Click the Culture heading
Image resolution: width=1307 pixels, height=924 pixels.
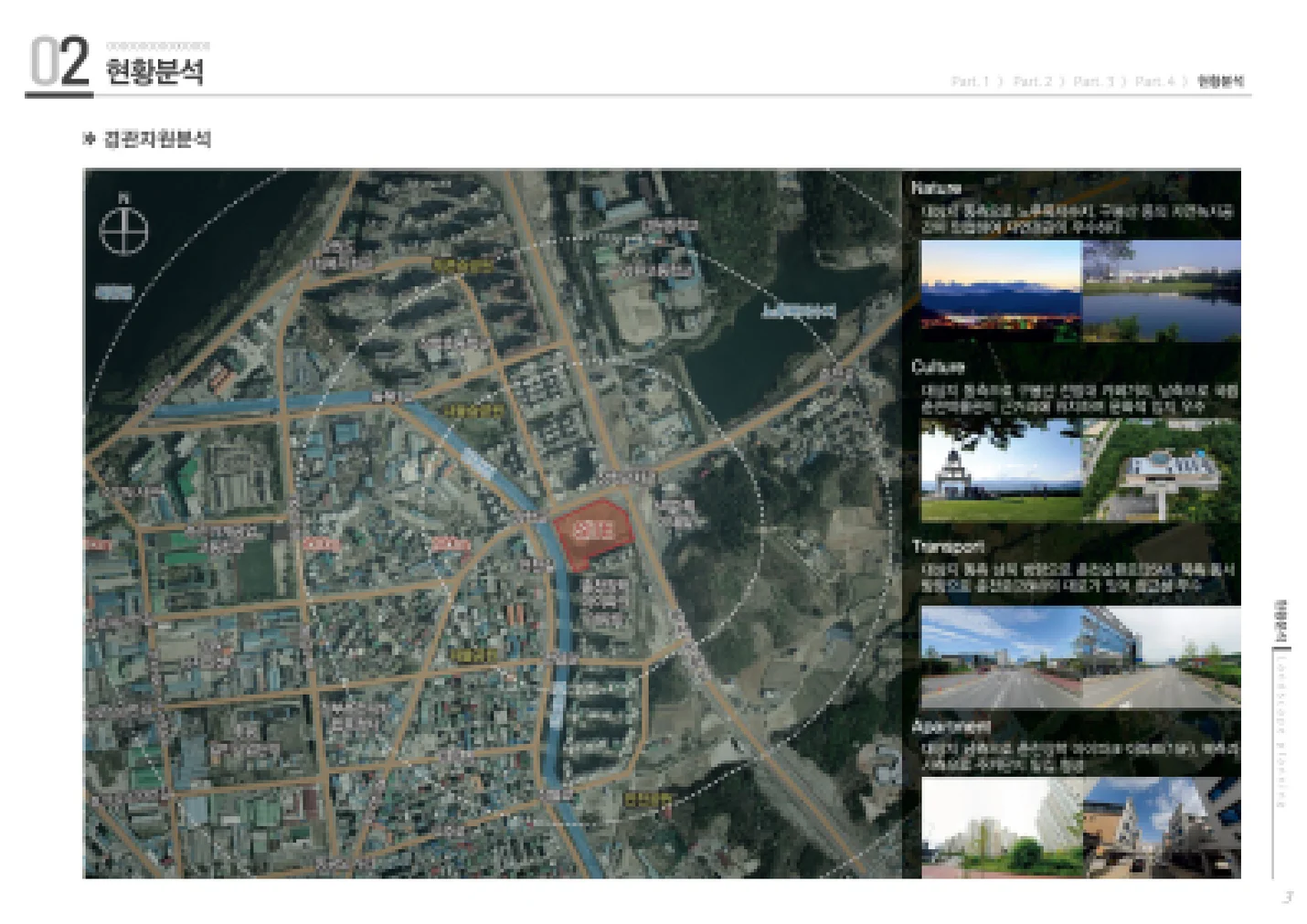click(x=939, y=367)
